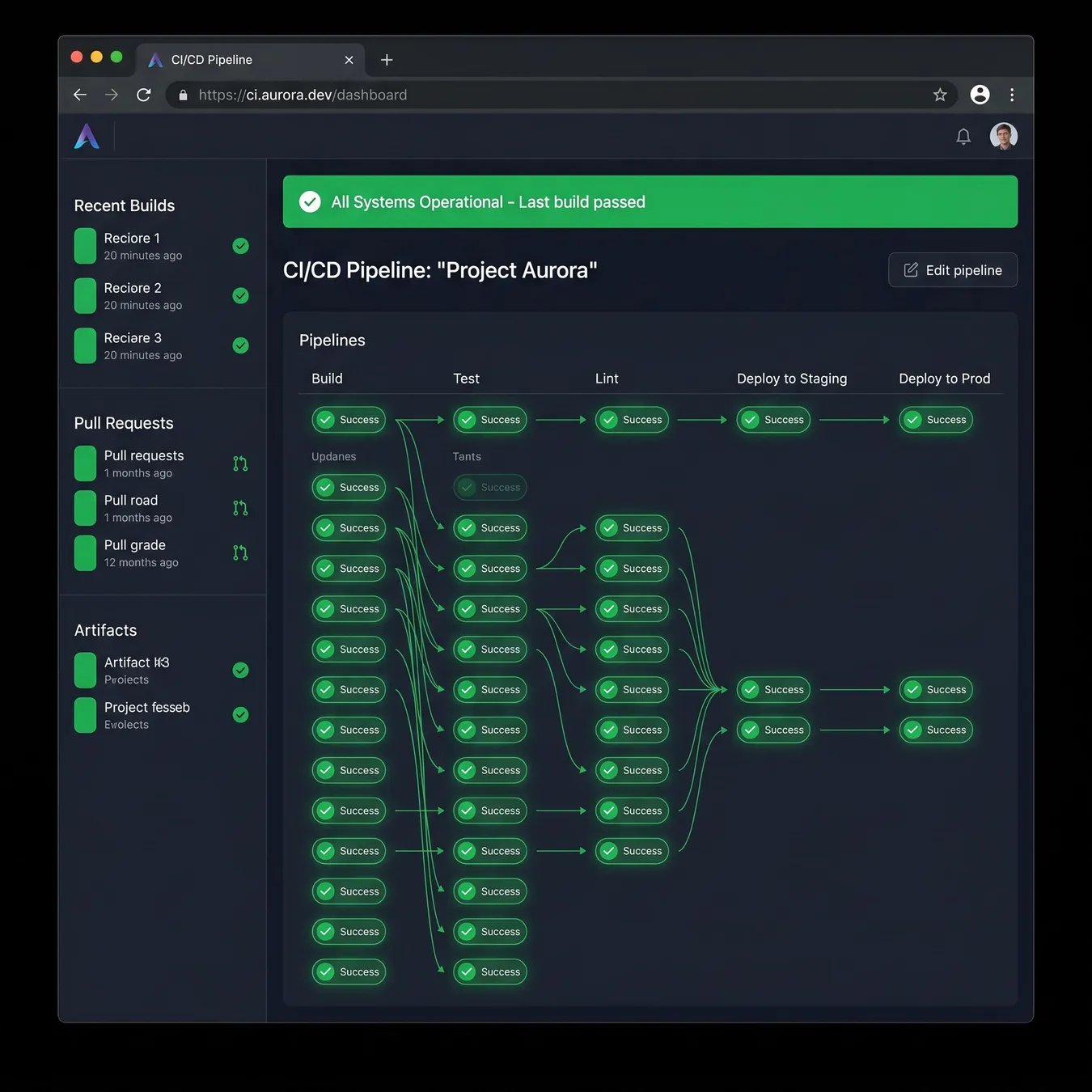This screenshot has height=1092, width=1092.
Task: Click the Pipelines section heading
Action: [x=332, y=341]
